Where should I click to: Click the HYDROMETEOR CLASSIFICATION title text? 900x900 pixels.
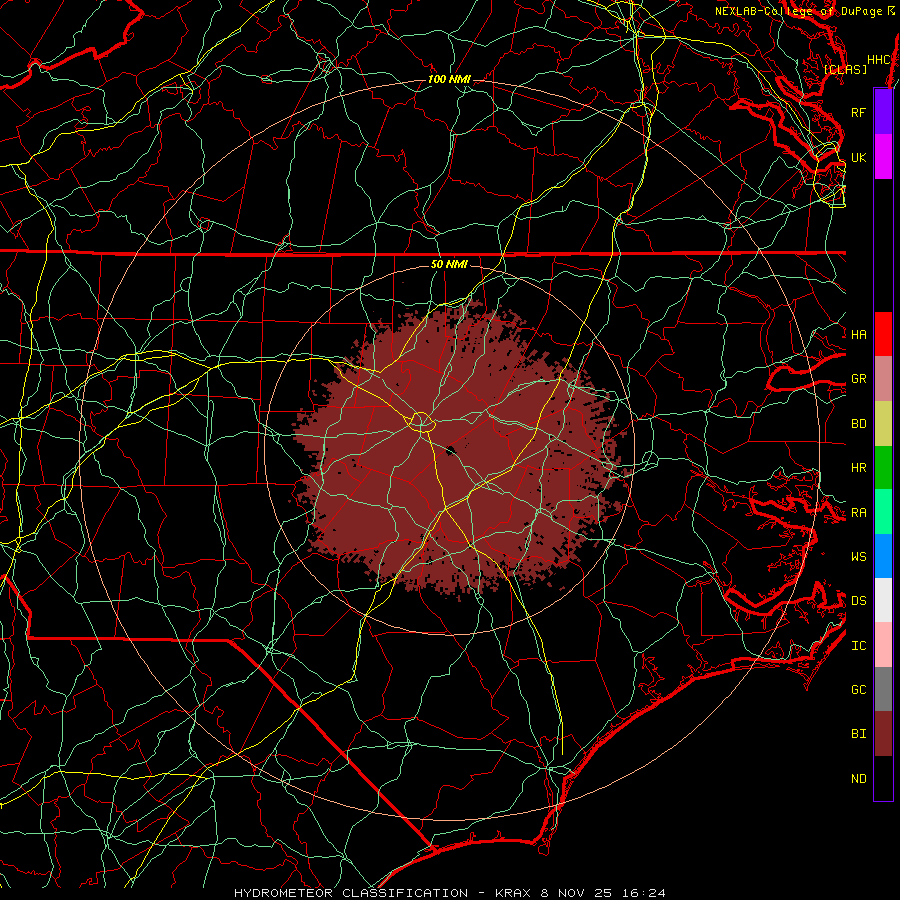(351, 893)
